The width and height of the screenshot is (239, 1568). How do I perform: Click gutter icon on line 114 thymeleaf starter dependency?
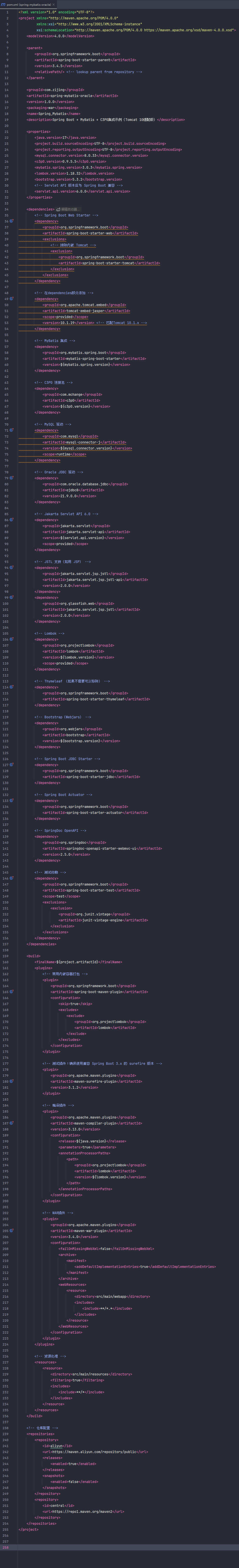[12, 687]
